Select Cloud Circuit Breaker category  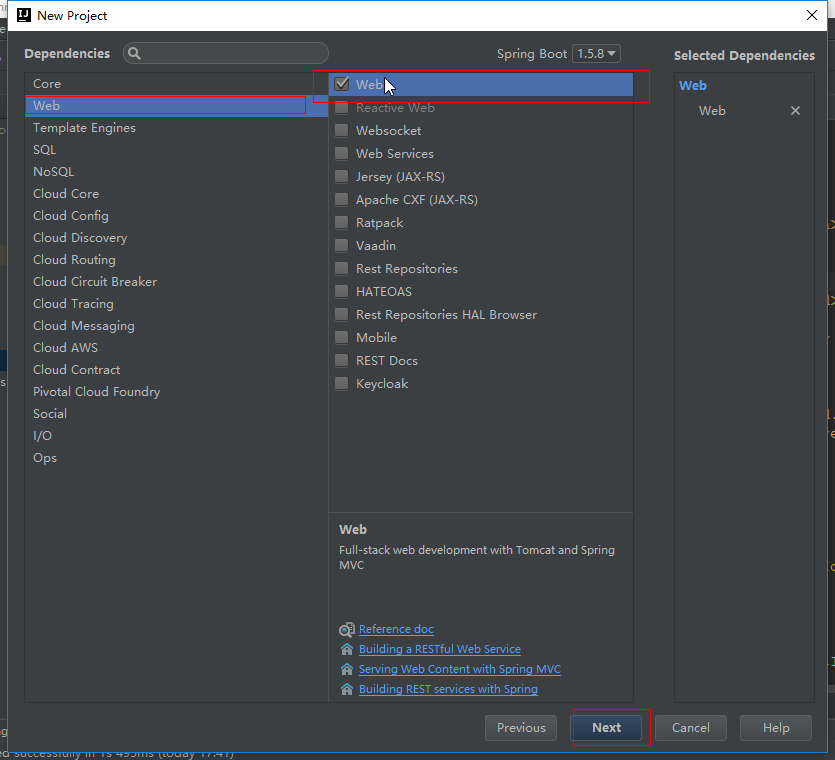pyautogui.click(x=176, y=282)
